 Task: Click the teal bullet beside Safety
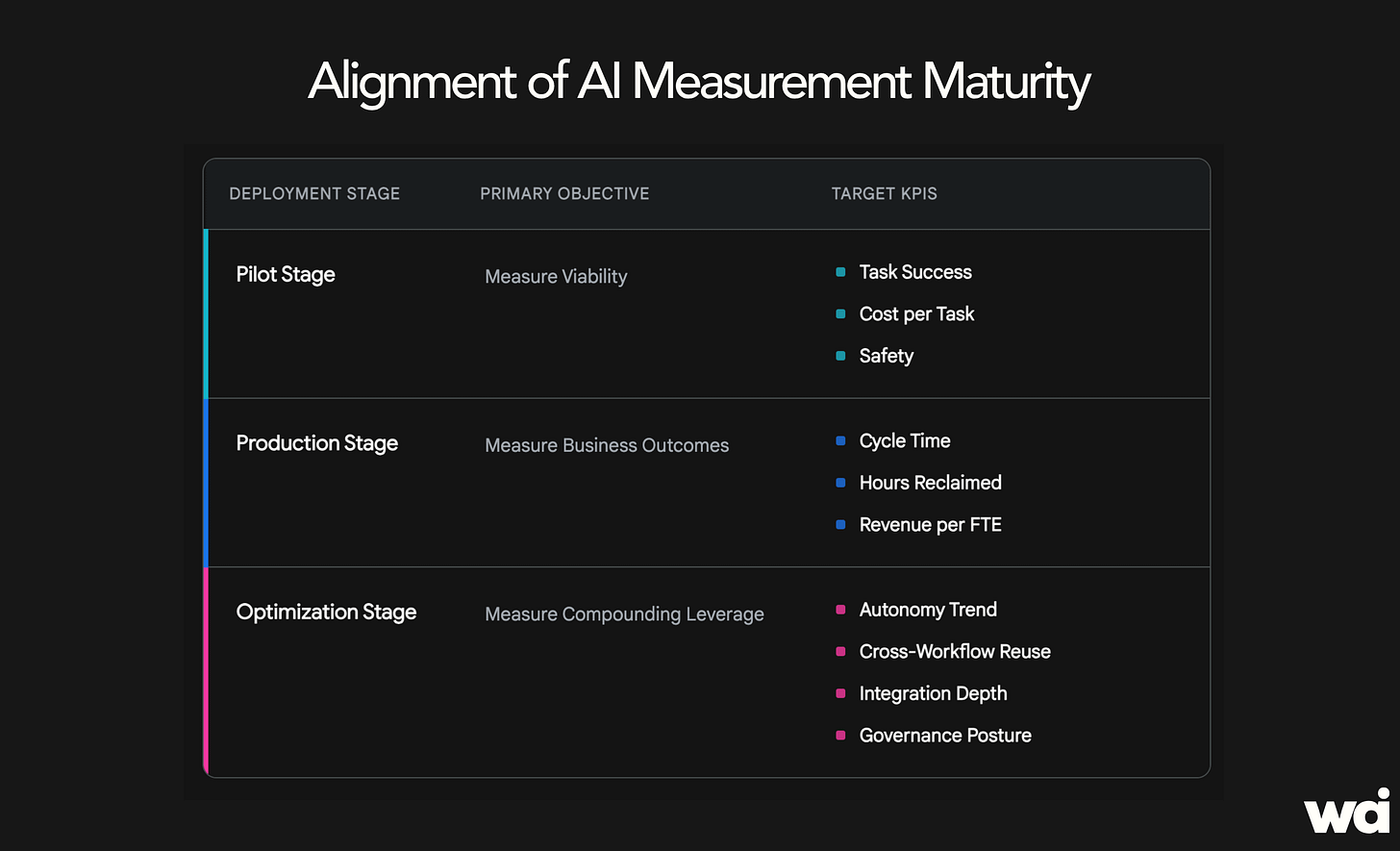[x=840, y=356]
